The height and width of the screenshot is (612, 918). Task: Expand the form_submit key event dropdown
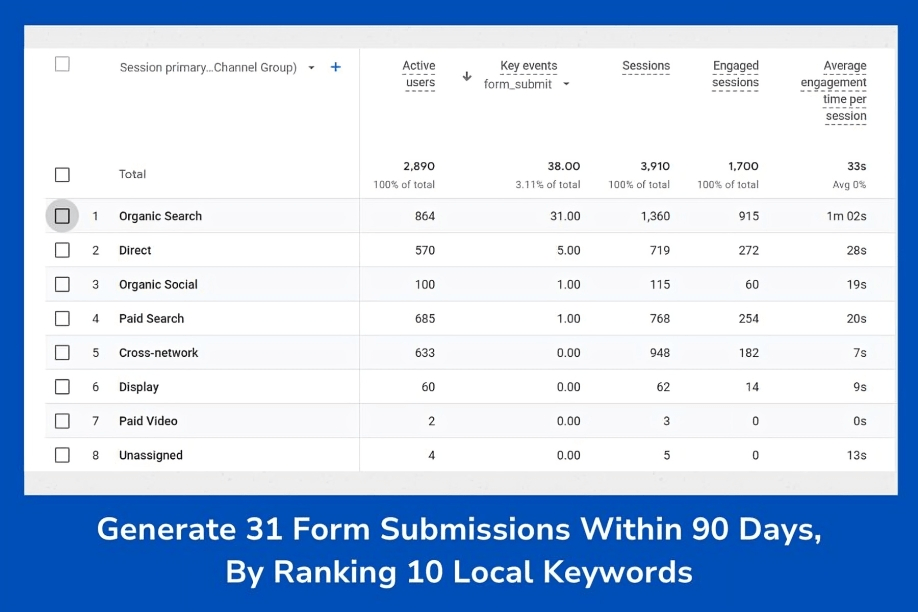click(x=566, y=84)
